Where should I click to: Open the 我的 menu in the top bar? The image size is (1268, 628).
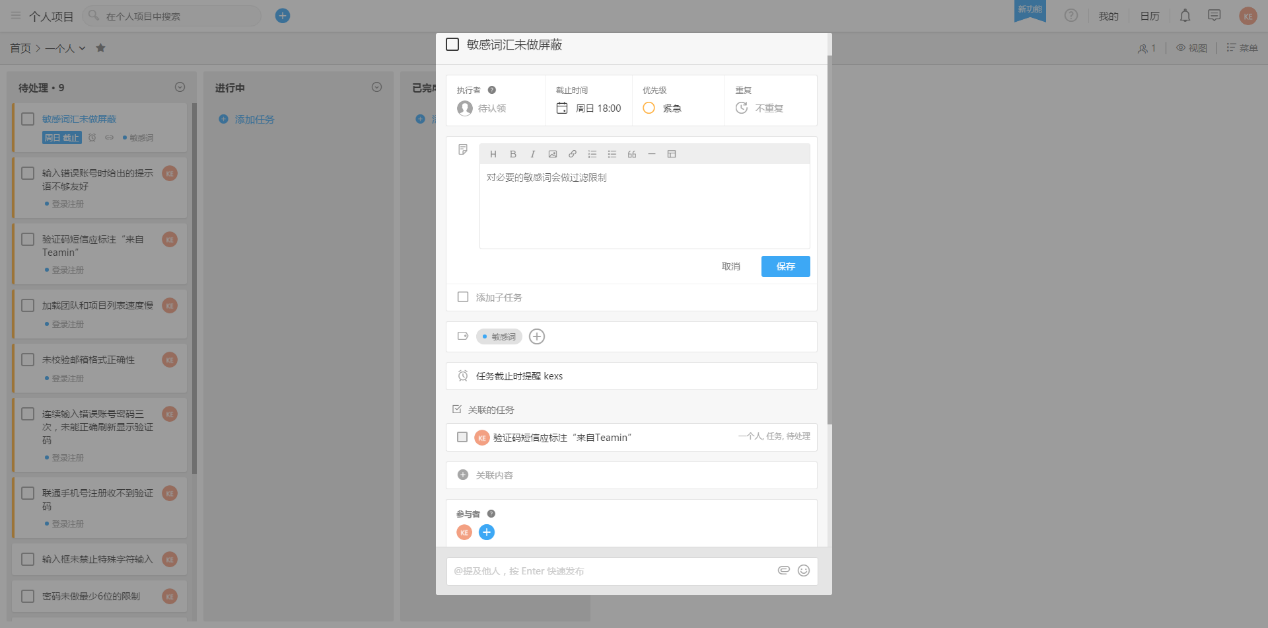tap(1108, 16)
